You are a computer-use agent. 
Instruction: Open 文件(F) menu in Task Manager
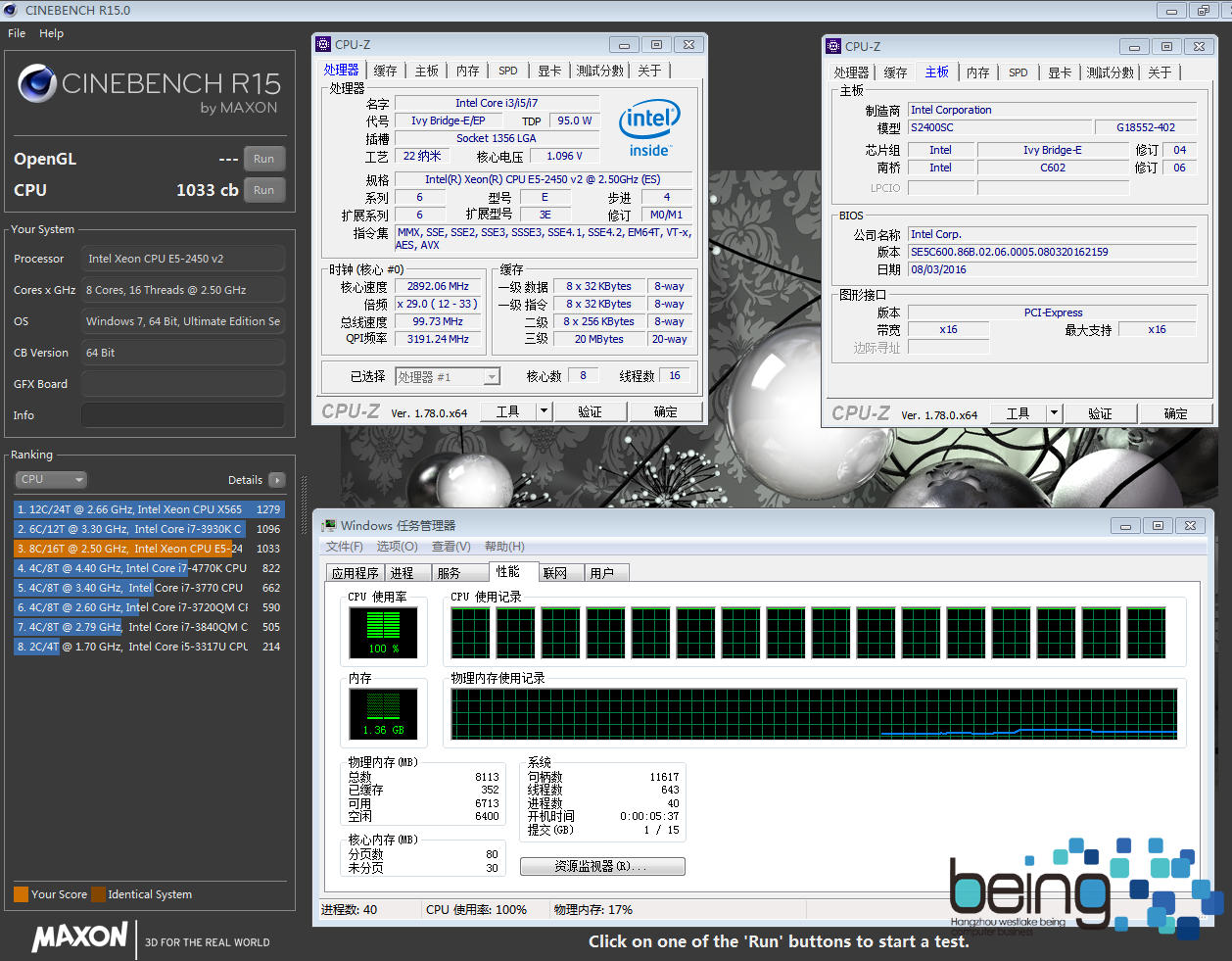click(345, 547)
